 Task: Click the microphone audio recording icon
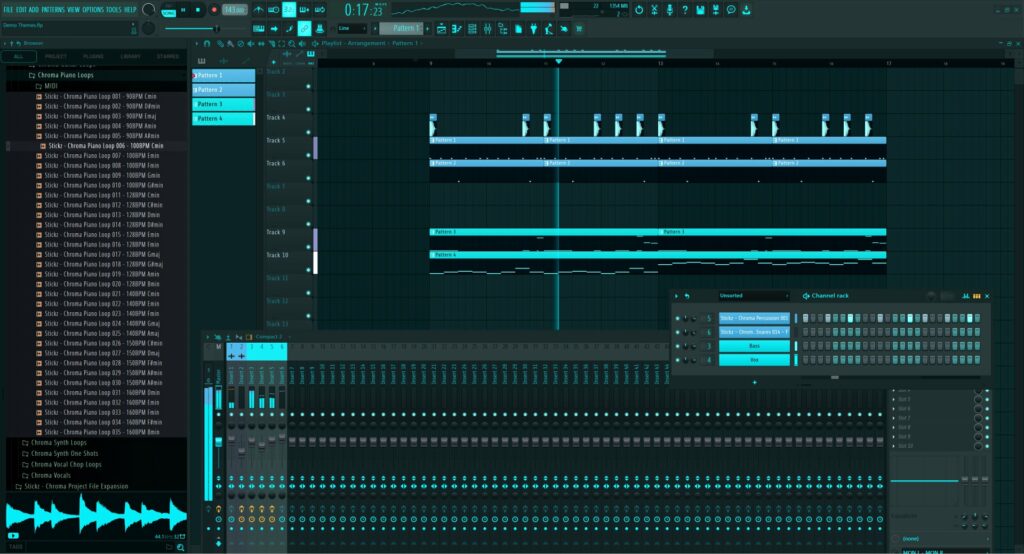(x=669, y=10)
